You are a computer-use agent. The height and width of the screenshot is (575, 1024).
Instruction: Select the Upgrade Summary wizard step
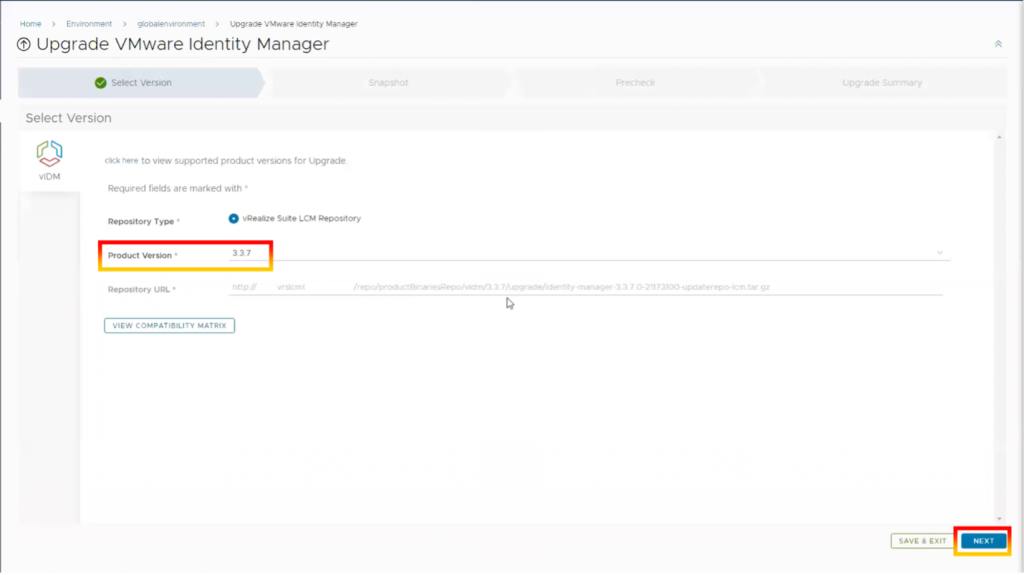tap(882, 83)
